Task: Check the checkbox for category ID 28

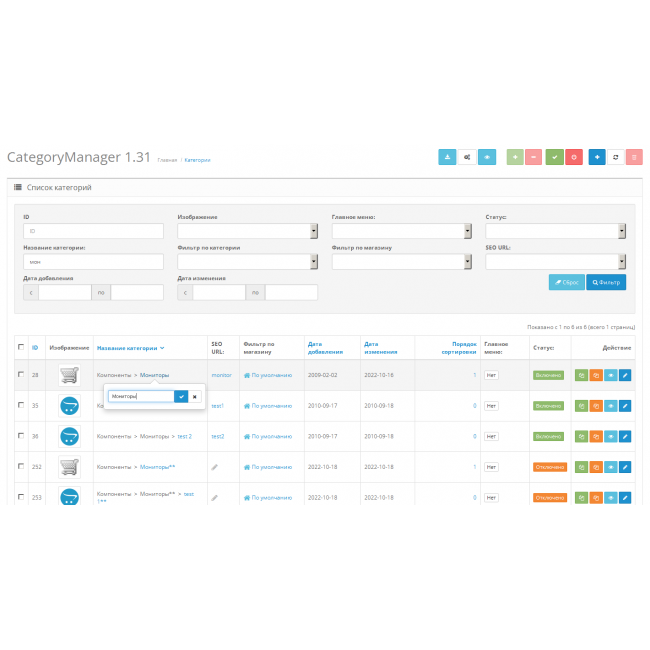Action: pyautogui.click(x=21, y=375)
